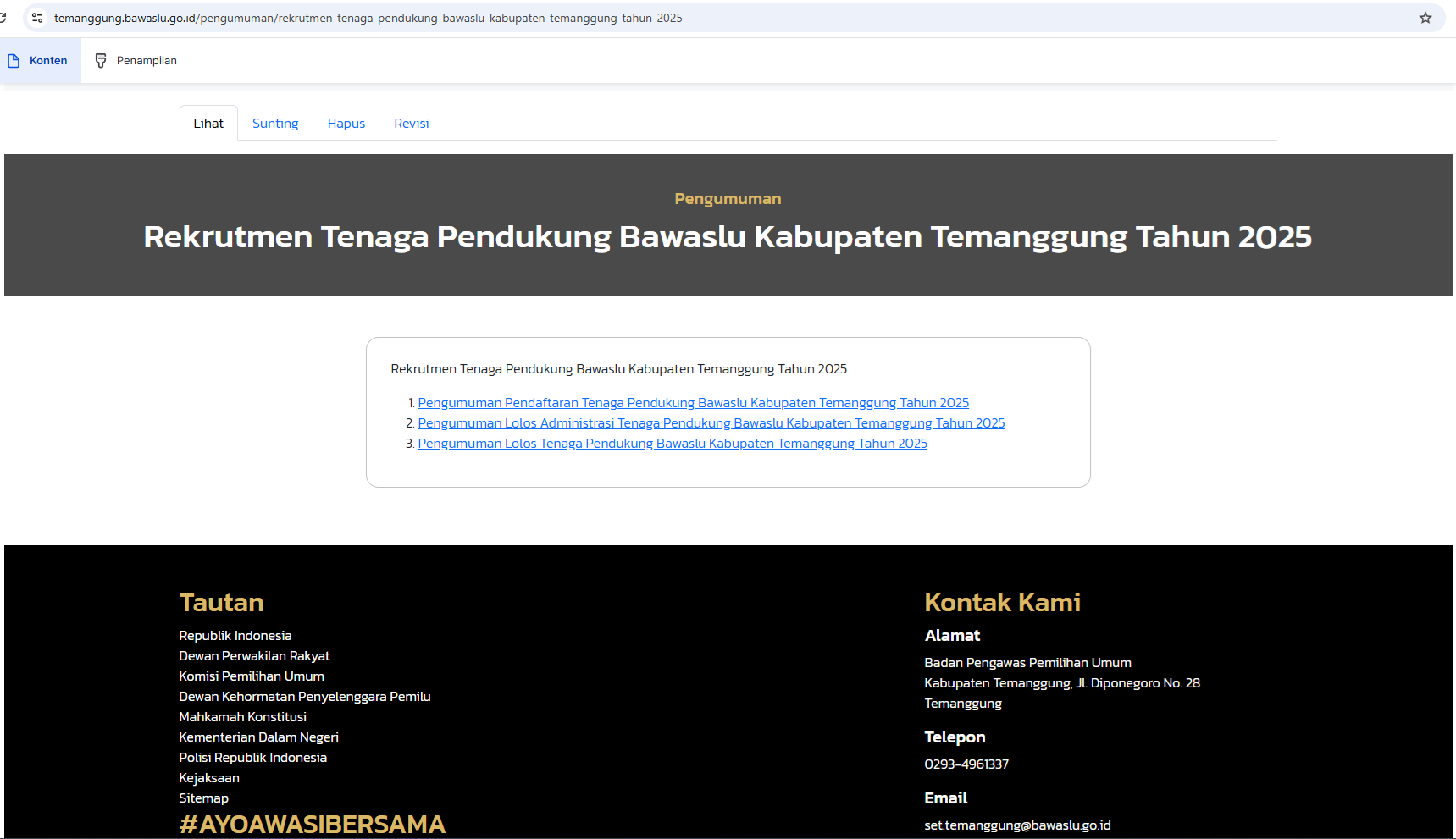Open Pengumuman Lolos Administrasi link
Screen dimensions: 1456x839
point(711,422)
